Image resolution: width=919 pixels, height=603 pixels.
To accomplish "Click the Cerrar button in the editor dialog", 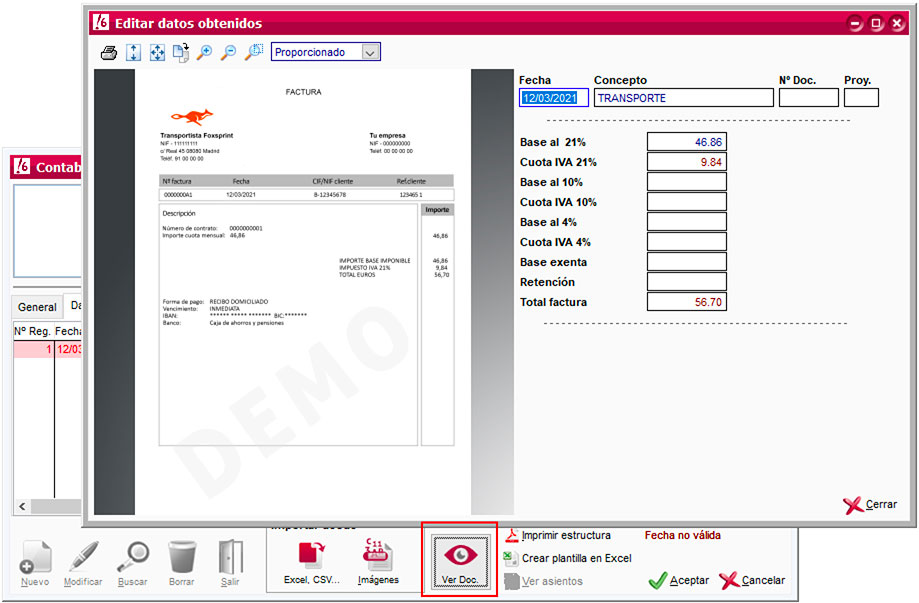I will click(870, 505).
